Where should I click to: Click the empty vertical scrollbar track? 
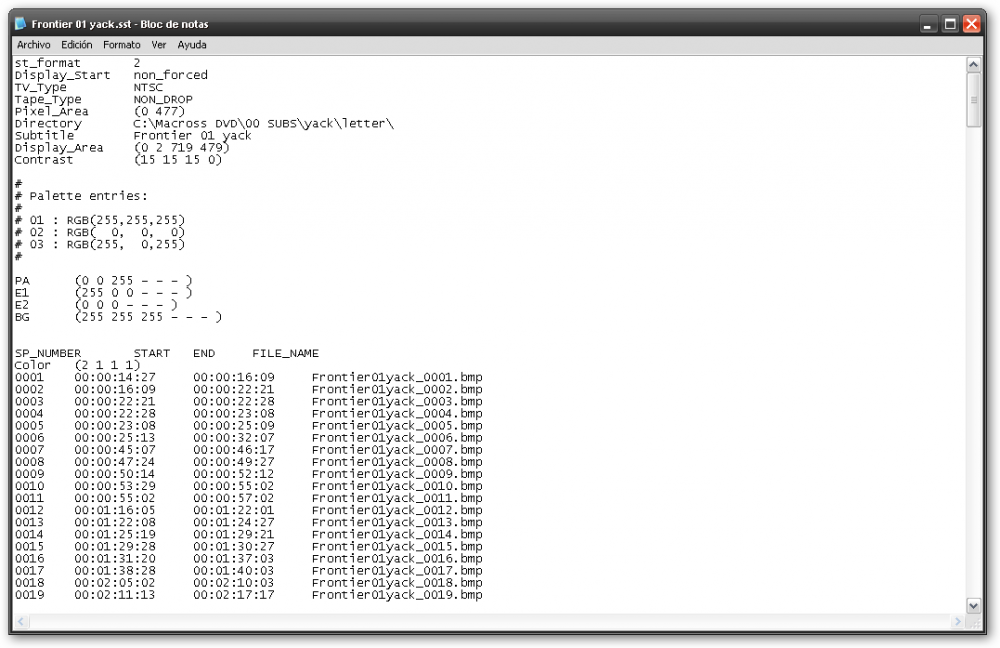pyautogui.click(x=973, y=363)
